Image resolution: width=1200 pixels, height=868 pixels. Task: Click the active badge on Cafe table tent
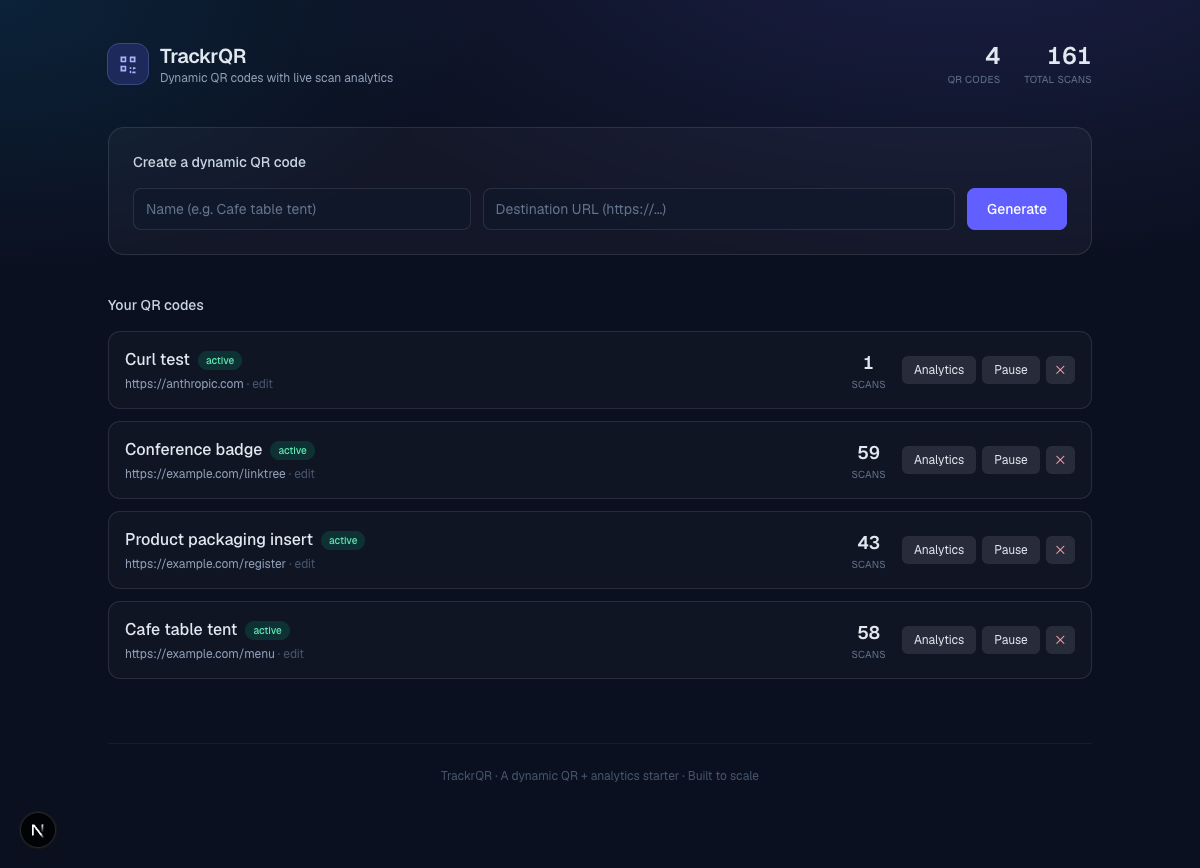(267, 630)
